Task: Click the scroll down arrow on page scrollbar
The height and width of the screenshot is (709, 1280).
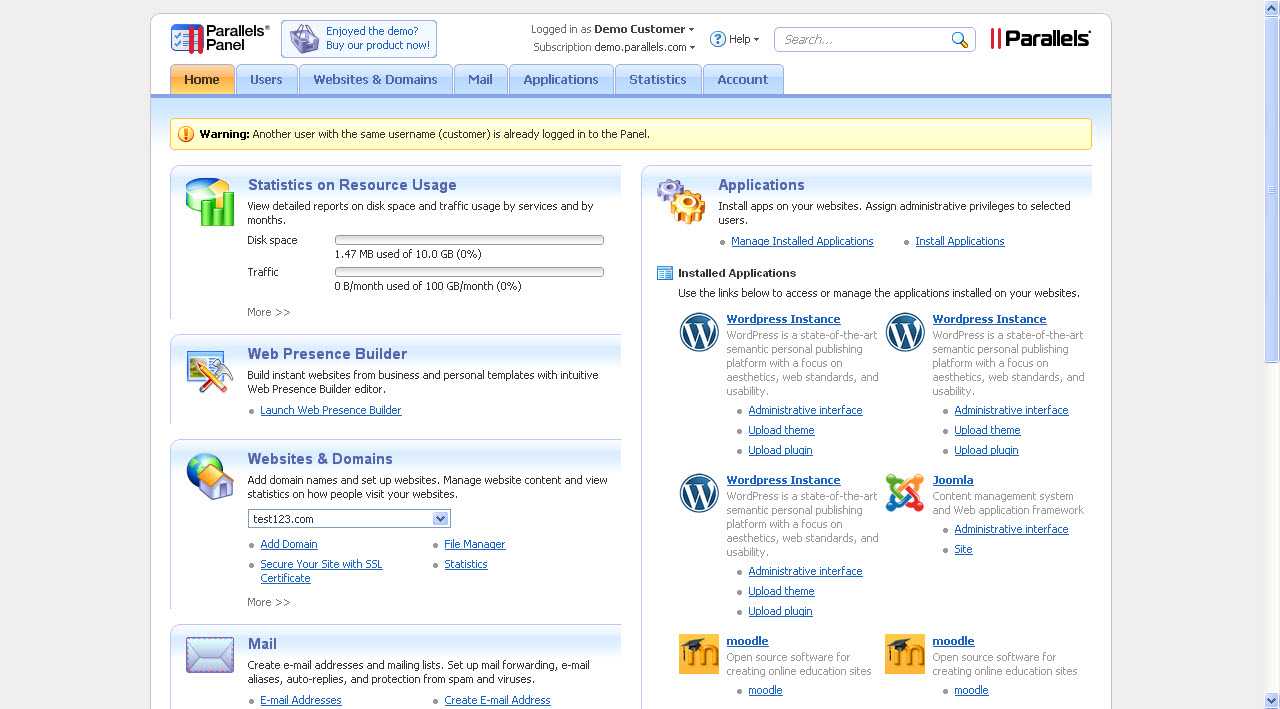Action: 1272,700
